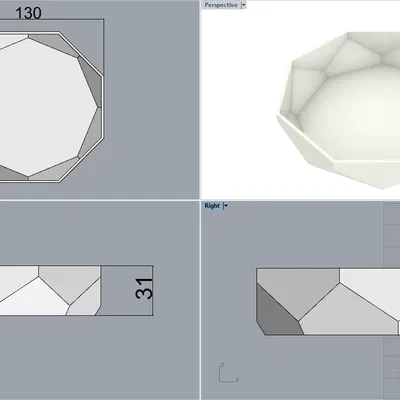Screen dimensions: 400x400
Task: Click the dark triangular facet in top view
Action: [x=91, y=81]
